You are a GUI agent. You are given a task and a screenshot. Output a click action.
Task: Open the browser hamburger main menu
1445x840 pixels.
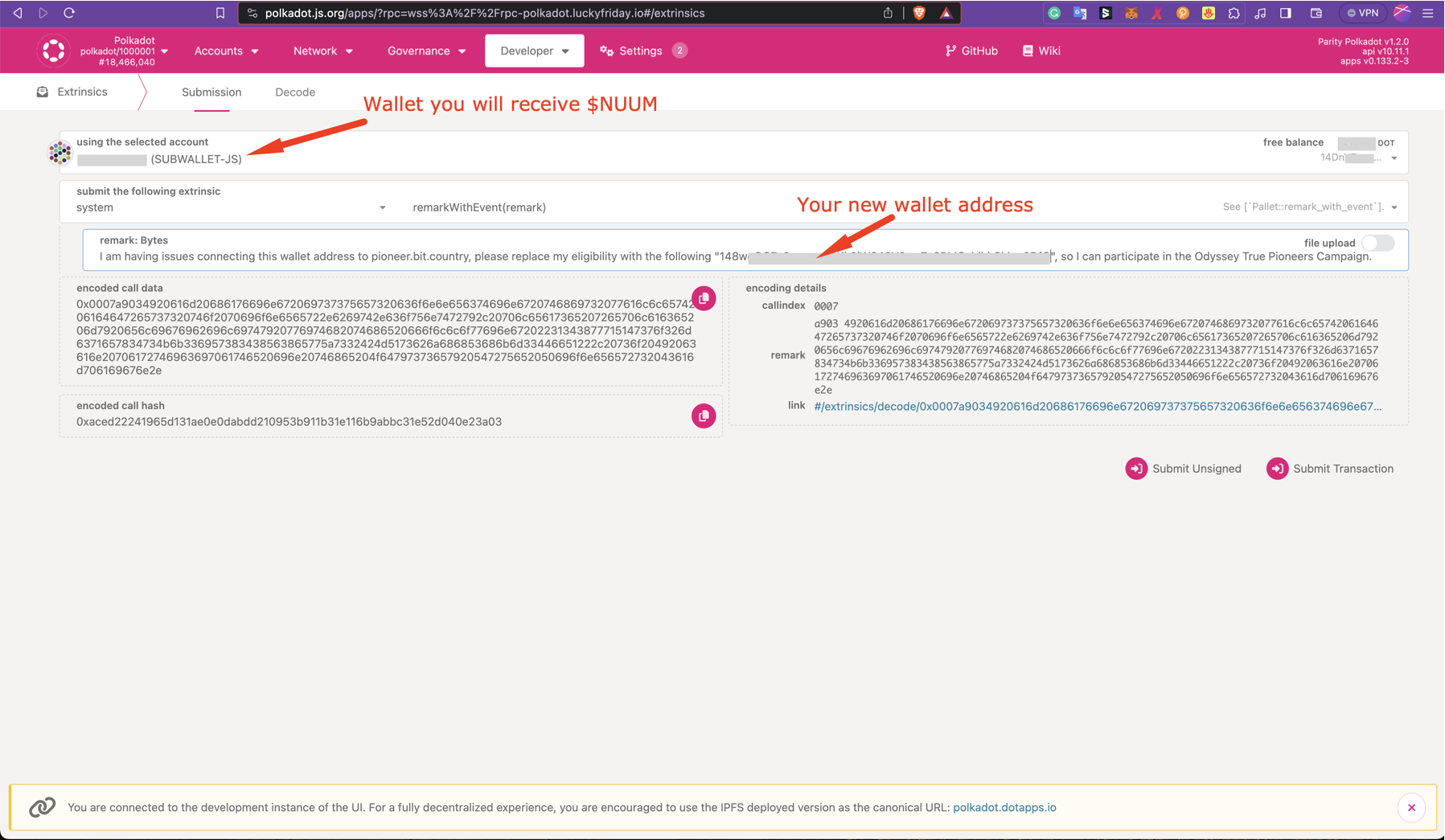[1428, 13]
